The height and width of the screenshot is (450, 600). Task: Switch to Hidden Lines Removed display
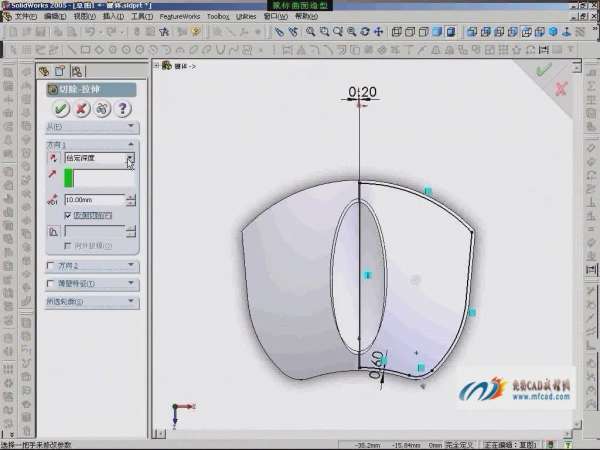[x=424, y=32]
